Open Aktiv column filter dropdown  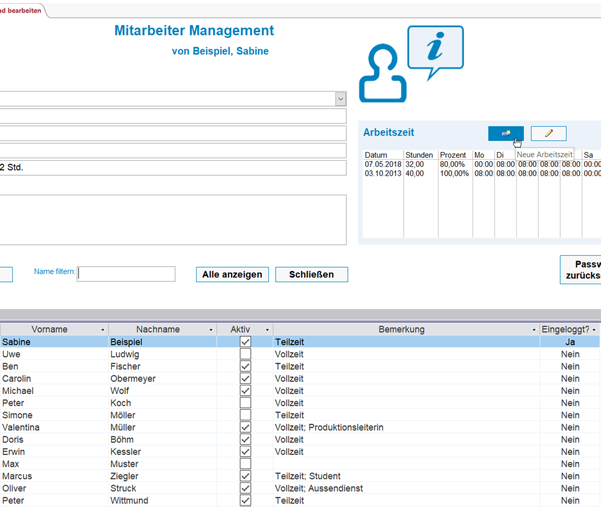tap(267, 330)
